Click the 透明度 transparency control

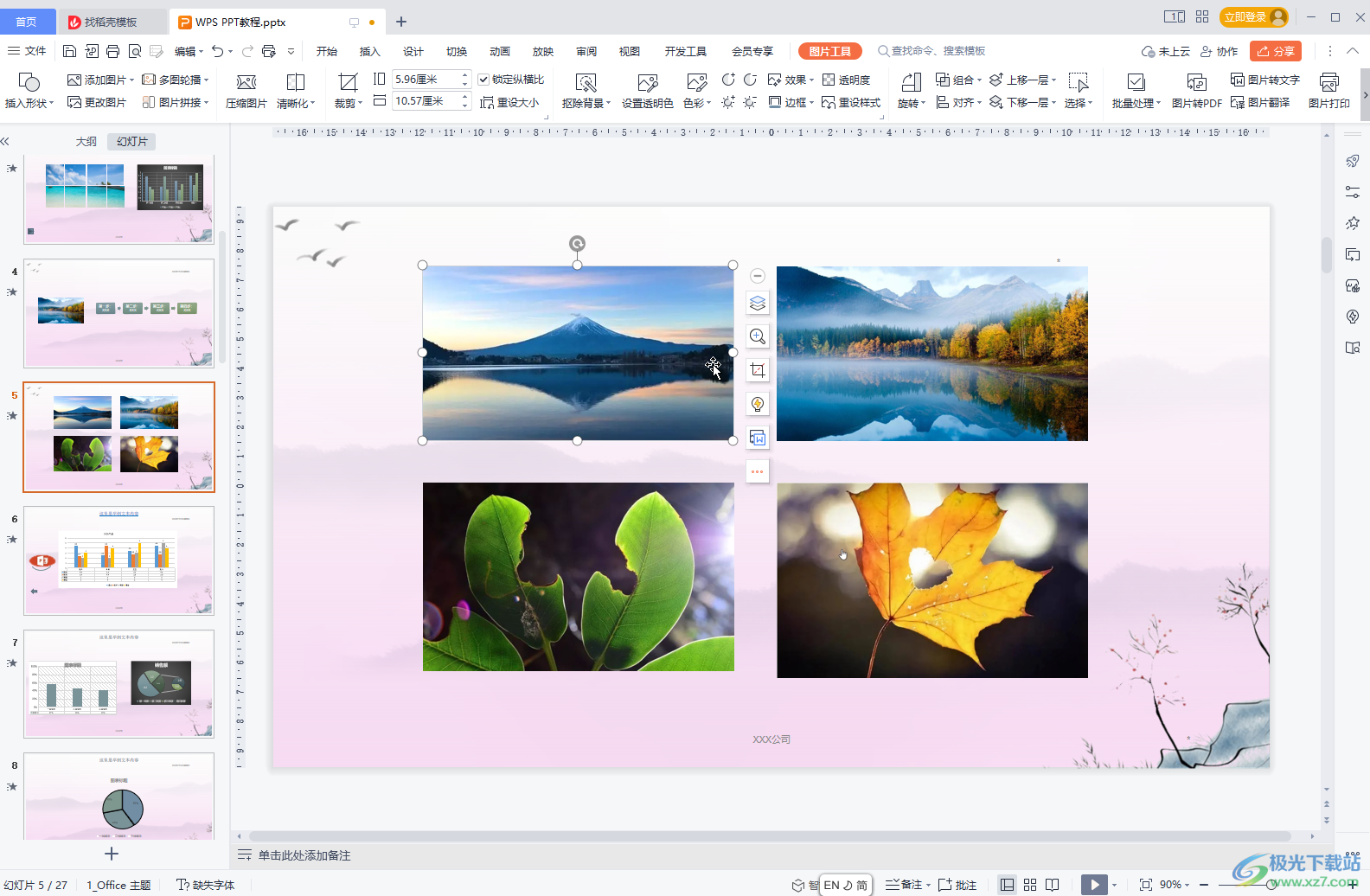coord(846,80)
